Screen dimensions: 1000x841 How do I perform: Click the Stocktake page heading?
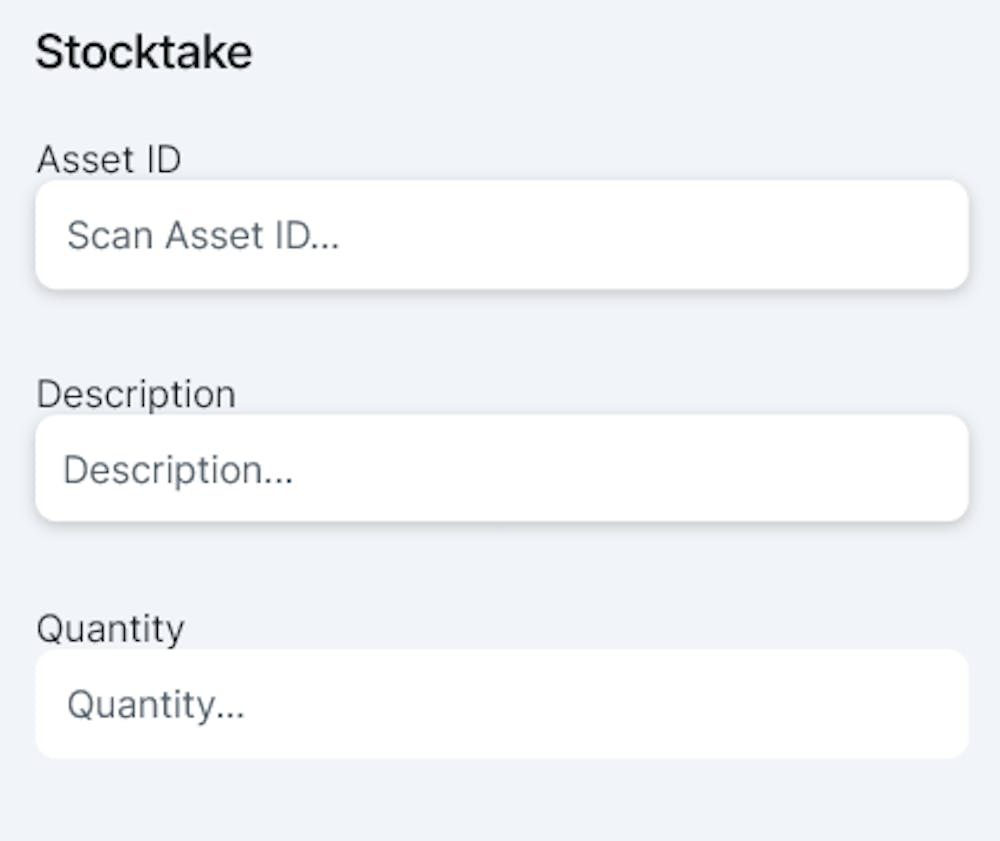click(x=144, y=52)
